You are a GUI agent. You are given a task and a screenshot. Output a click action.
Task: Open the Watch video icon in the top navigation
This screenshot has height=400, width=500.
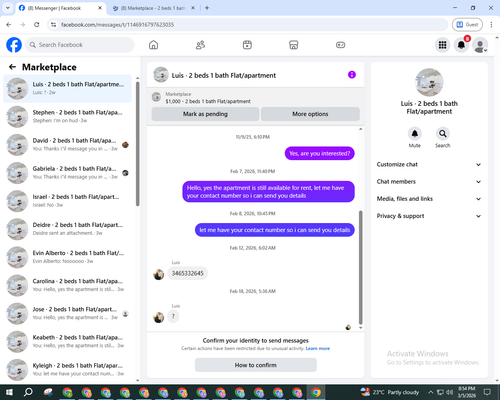[x=247, y=45]
